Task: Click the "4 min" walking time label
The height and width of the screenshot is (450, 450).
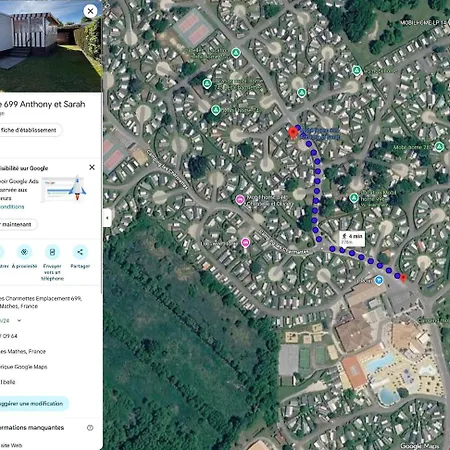Action: (x=352, y=238)
